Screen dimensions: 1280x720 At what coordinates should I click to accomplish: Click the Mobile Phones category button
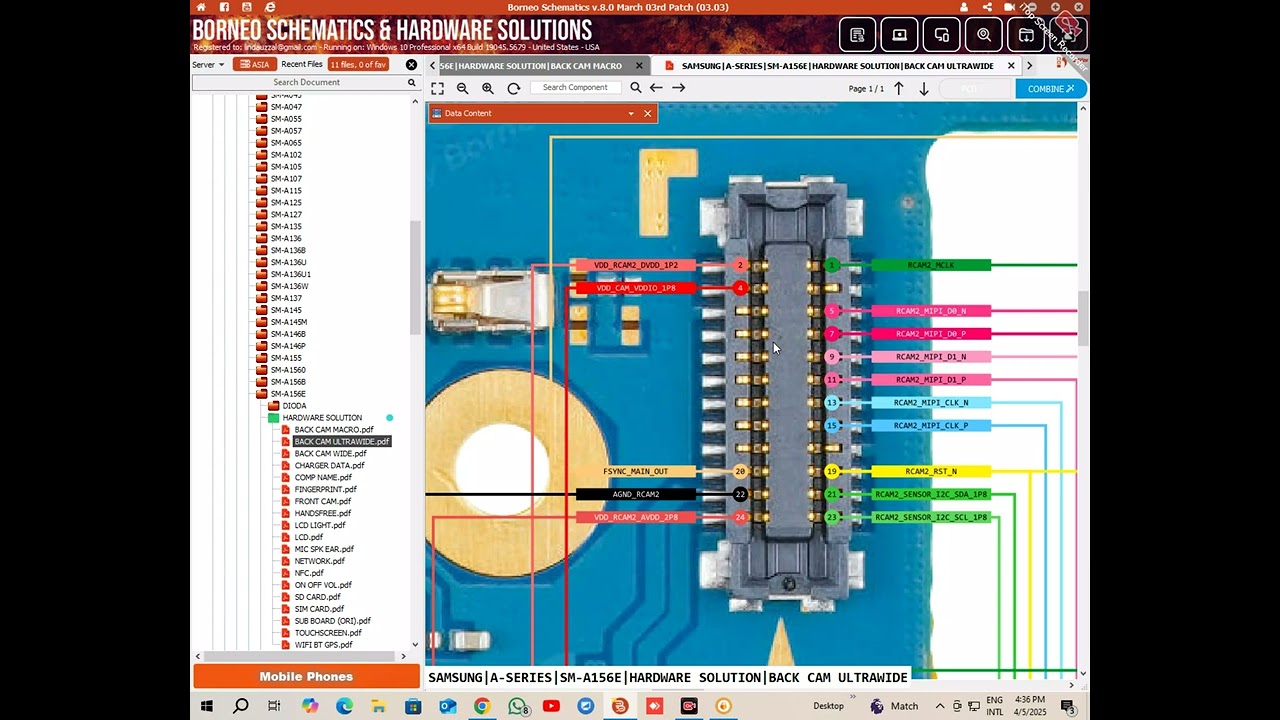[x=306, y=677]
